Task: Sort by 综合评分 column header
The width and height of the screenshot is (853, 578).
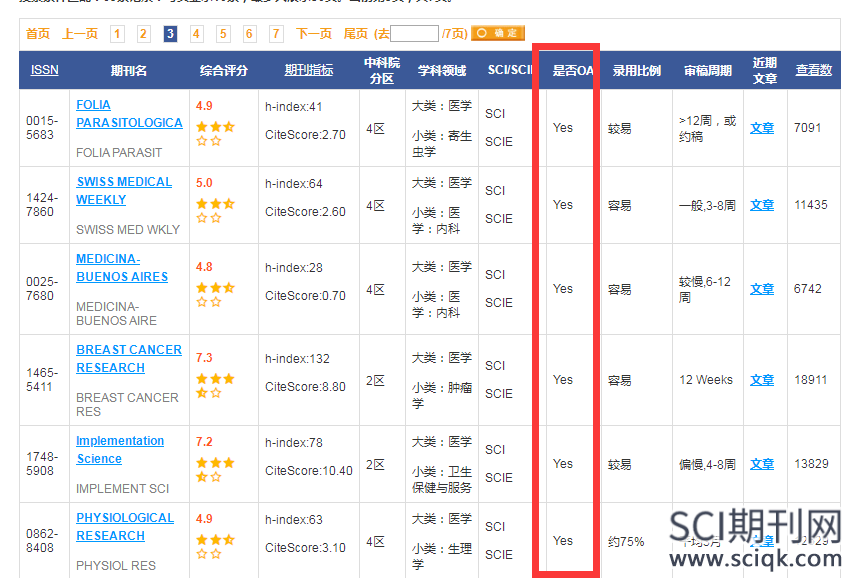Action: (223, 71)
